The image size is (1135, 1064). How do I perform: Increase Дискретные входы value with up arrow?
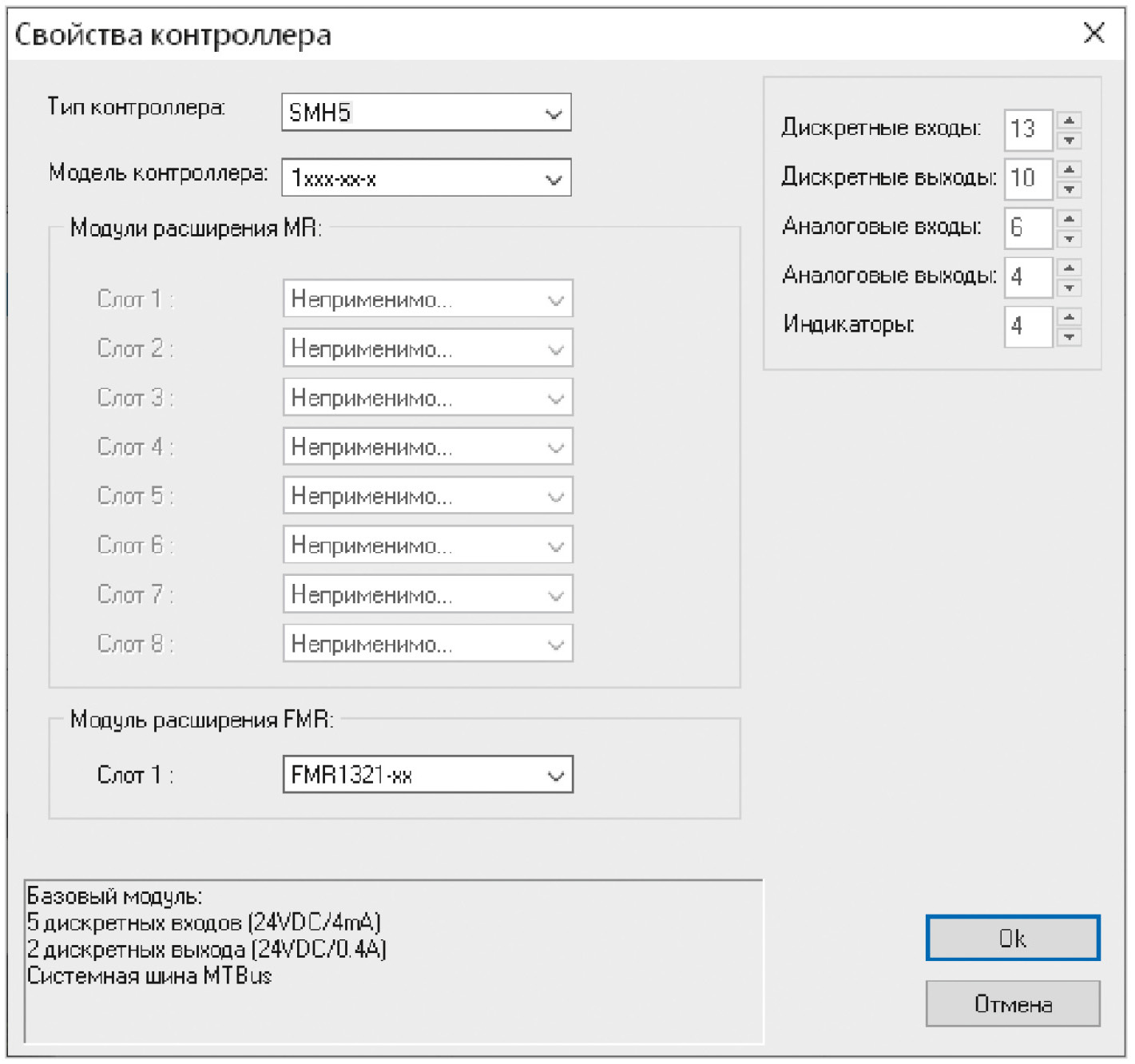[x=1069, y=121]
